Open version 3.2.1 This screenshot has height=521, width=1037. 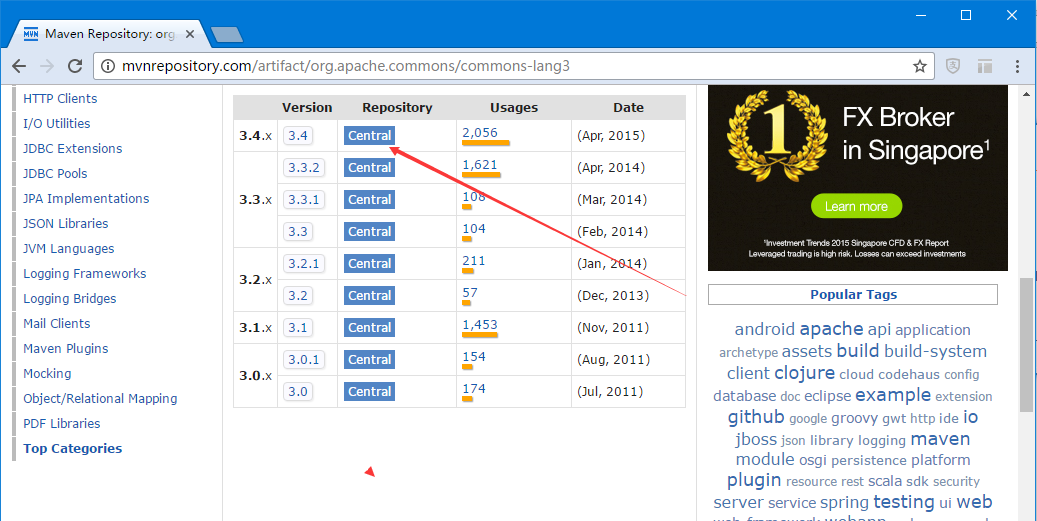point(304,263)
